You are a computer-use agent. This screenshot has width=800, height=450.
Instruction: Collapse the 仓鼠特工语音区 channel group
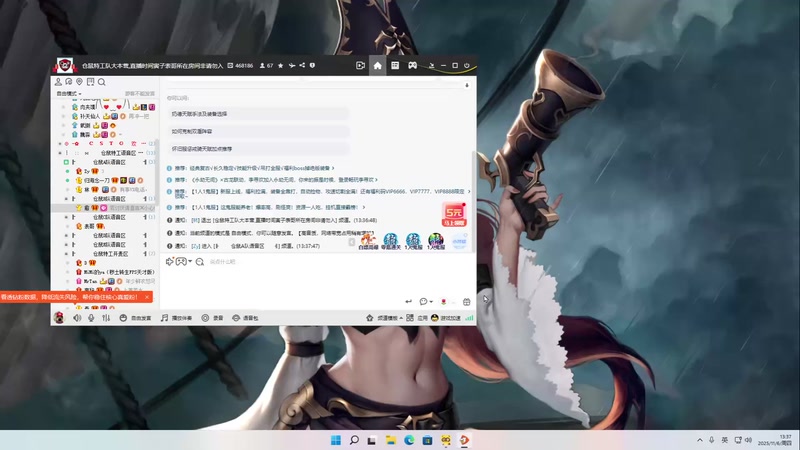(60, 153)
